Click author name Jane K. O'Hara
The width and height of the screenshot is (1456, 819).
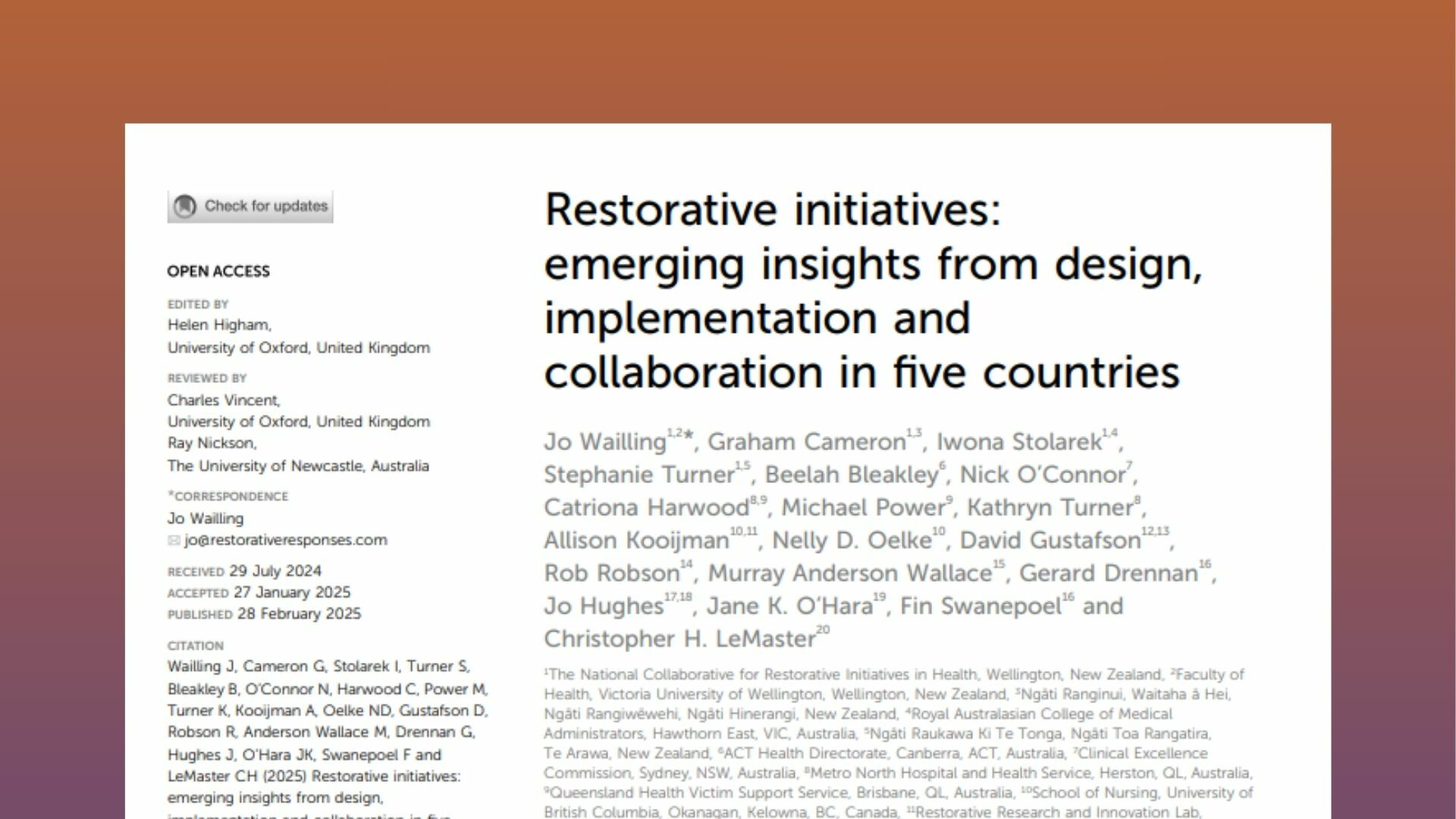[789, 606]
